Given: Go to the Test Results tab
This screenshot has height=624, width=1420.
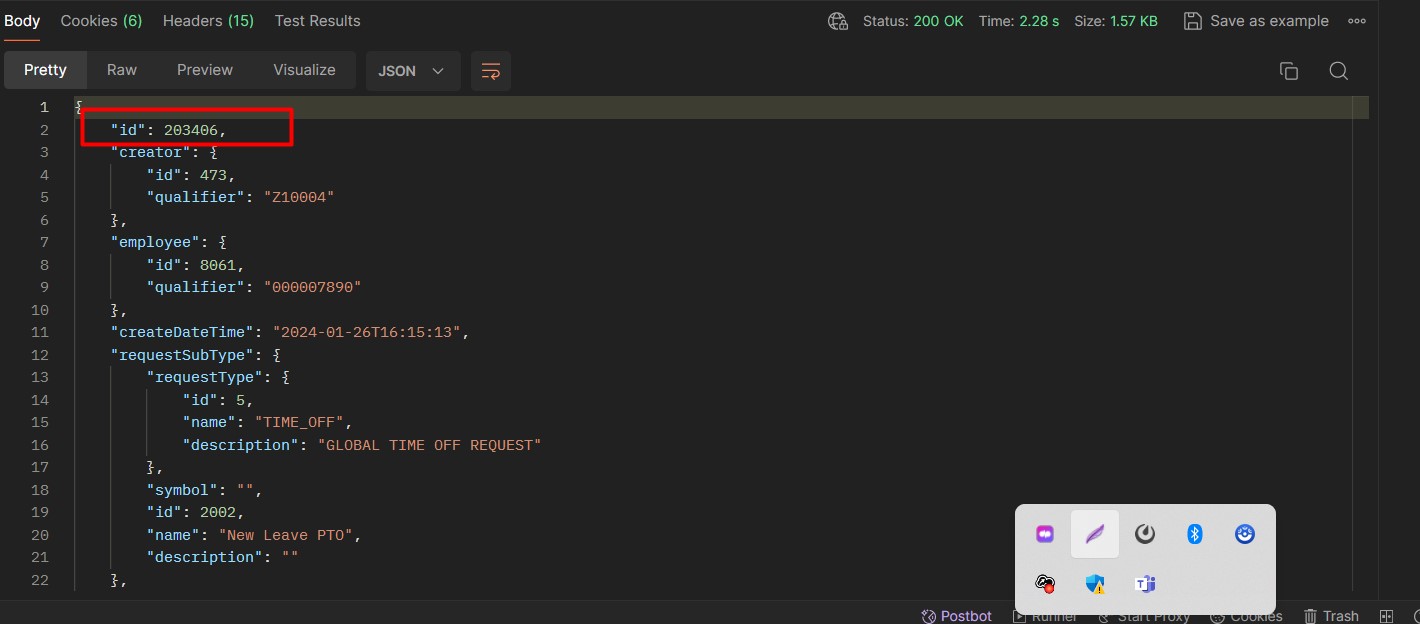Looking at the screenshot, I should coord(317,21).
